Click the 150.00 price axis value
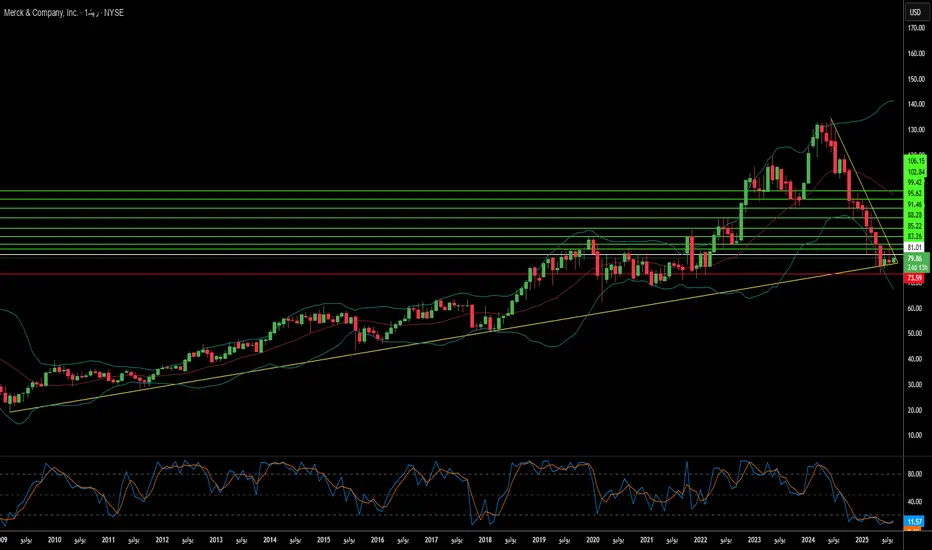 coord(916,79)
